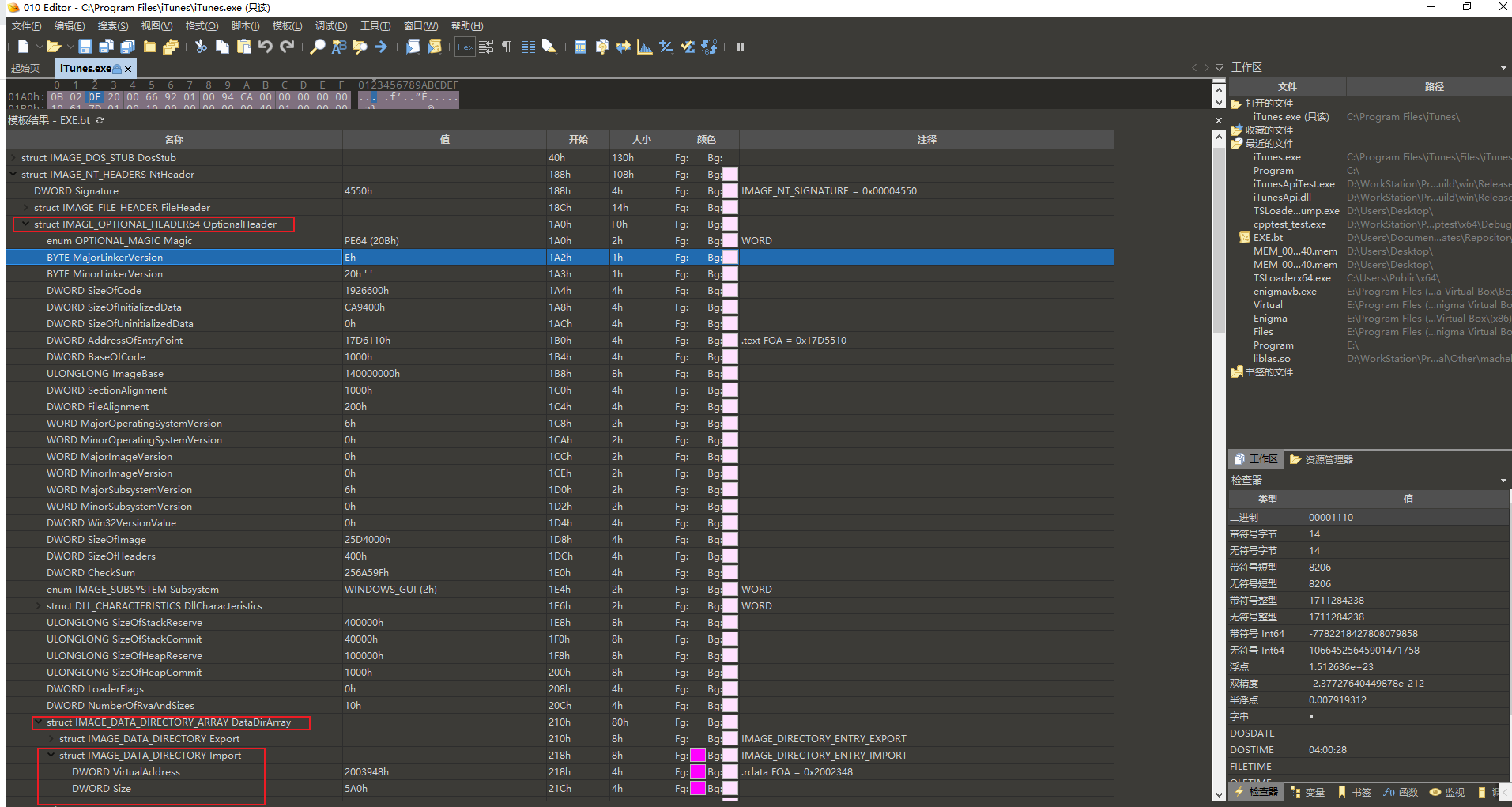
Task: Collapse IMAGE_OPTIONAL_HEADER64 OptionalHeader node
Action: click(x=26, y=224)
